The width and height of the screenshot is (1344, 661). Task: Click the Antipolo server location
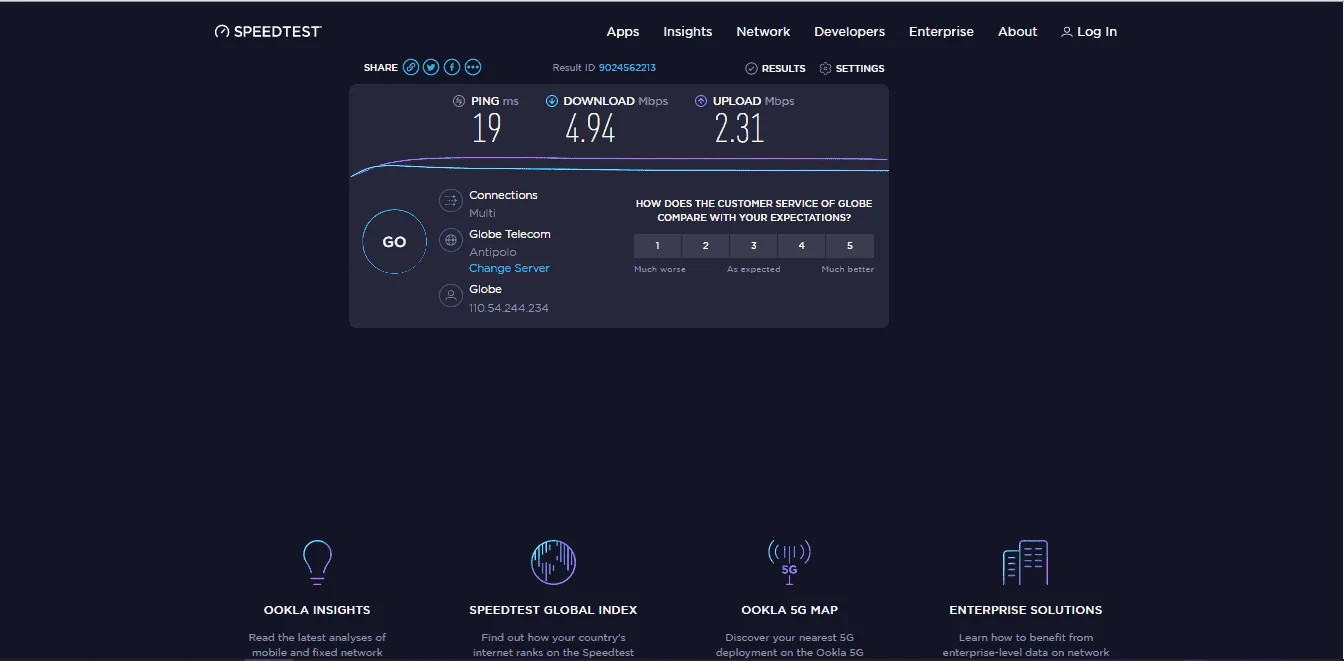[x=493, y=252]
